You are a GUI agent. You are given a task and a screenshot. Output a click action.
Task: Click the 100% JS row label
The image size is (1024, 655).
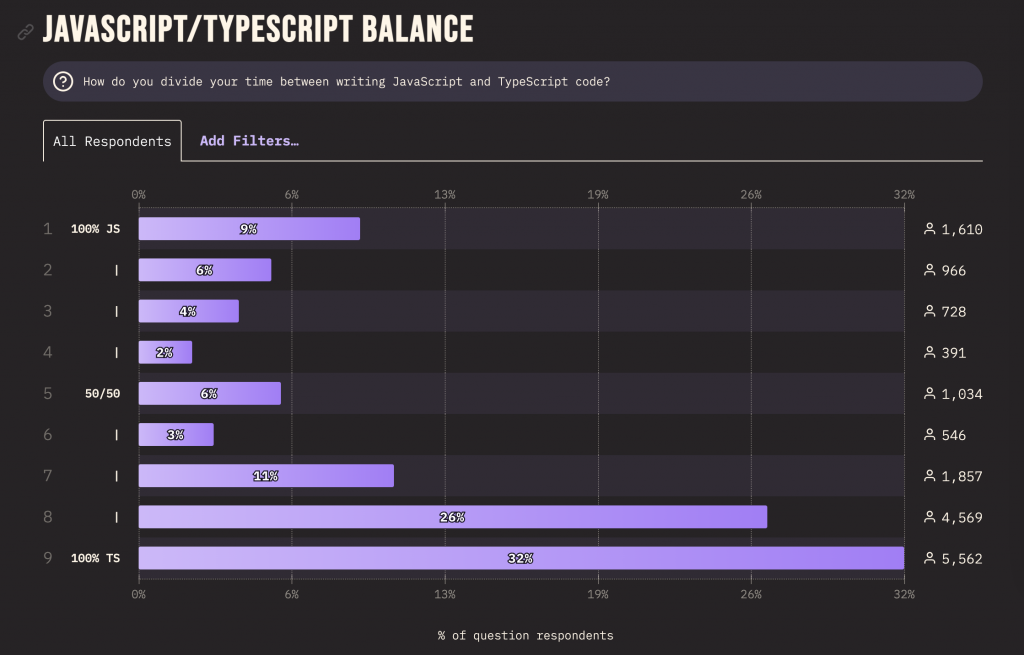coord(95,229)
